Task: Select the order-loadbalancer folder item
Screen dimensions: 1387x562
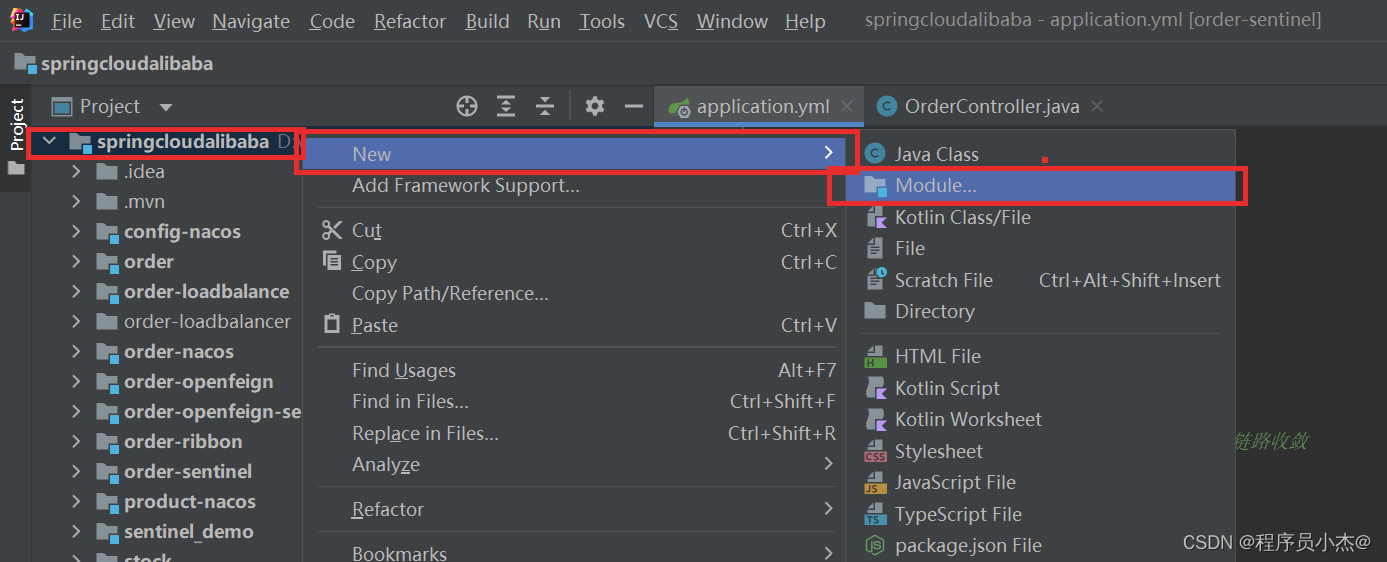Action: (x=207, y=322)
